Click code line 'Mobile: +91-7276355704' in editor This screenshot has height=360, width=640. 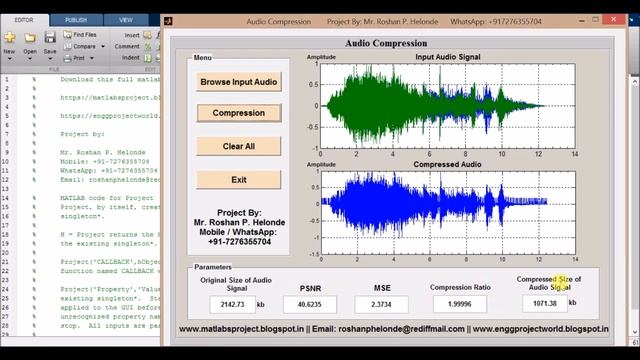click(105, 162)
